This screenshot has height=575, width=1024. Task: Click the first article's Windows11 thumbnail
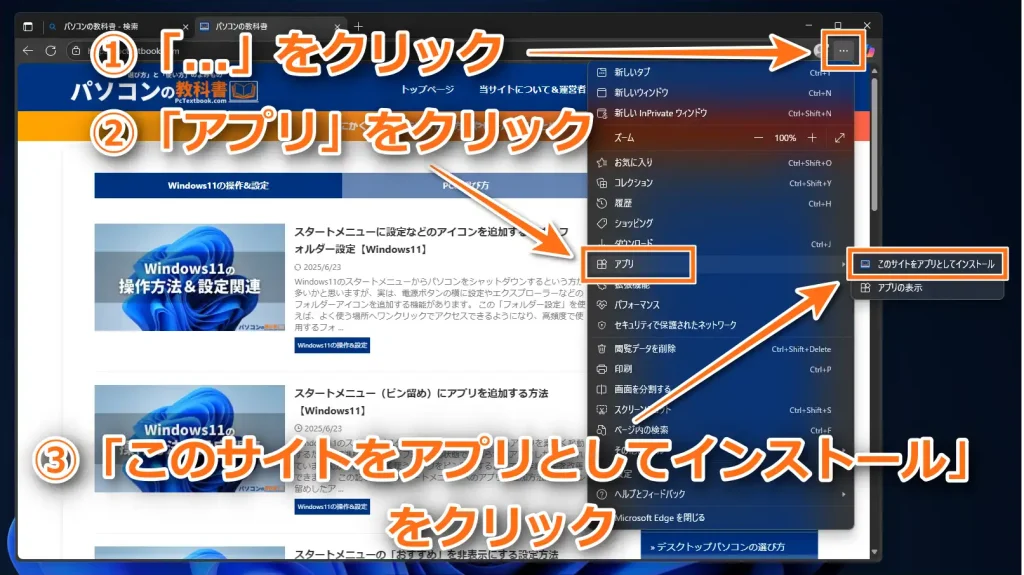(x=189, y=277)
